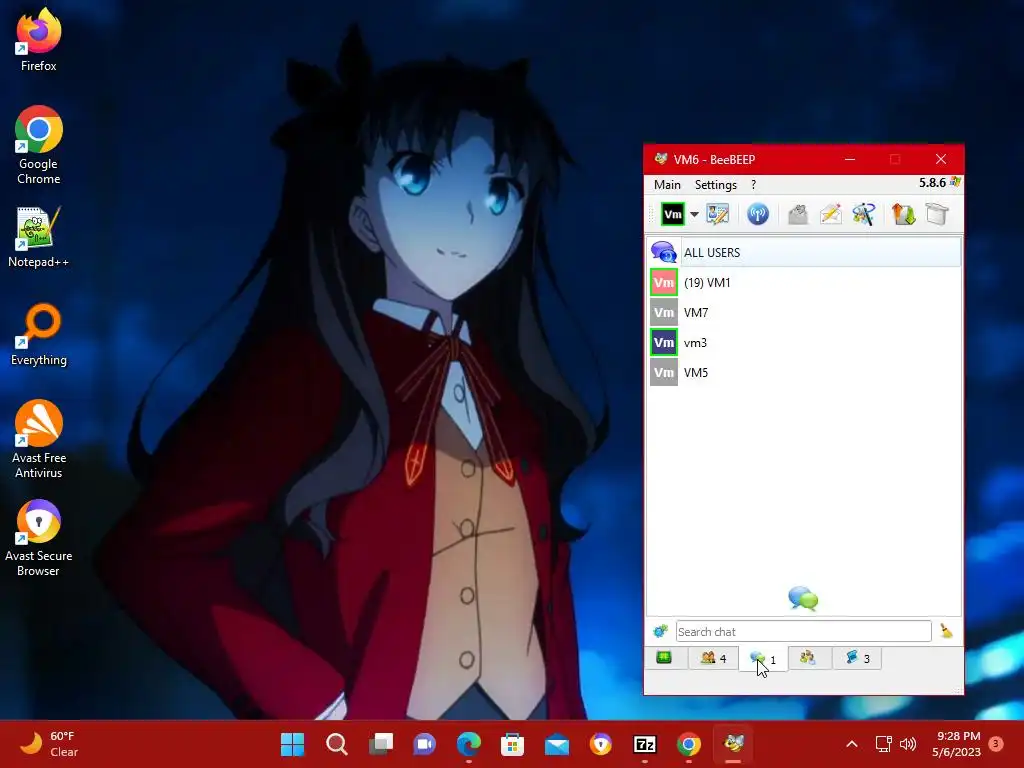Open the chat with VM5
1024x768 pixels.
(804, 373)
